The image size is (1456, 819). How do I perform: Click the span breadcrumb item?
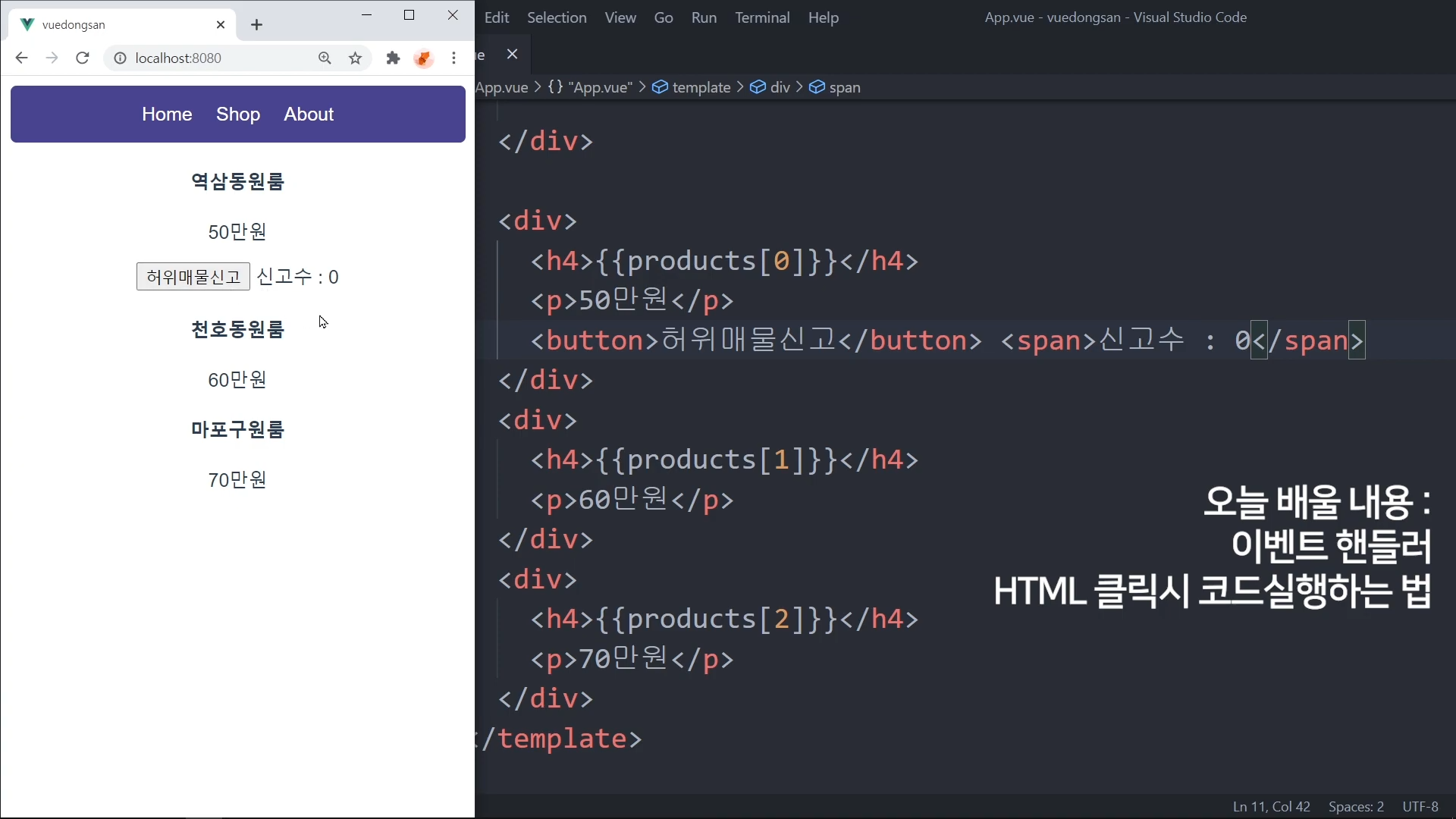(x=844, y=87)
